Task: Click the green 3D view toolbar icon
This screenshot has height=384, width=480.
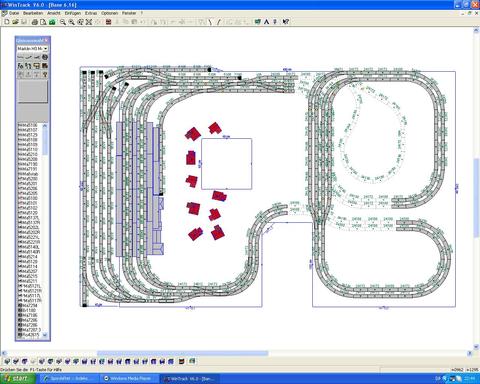Action: coord(52,22)
